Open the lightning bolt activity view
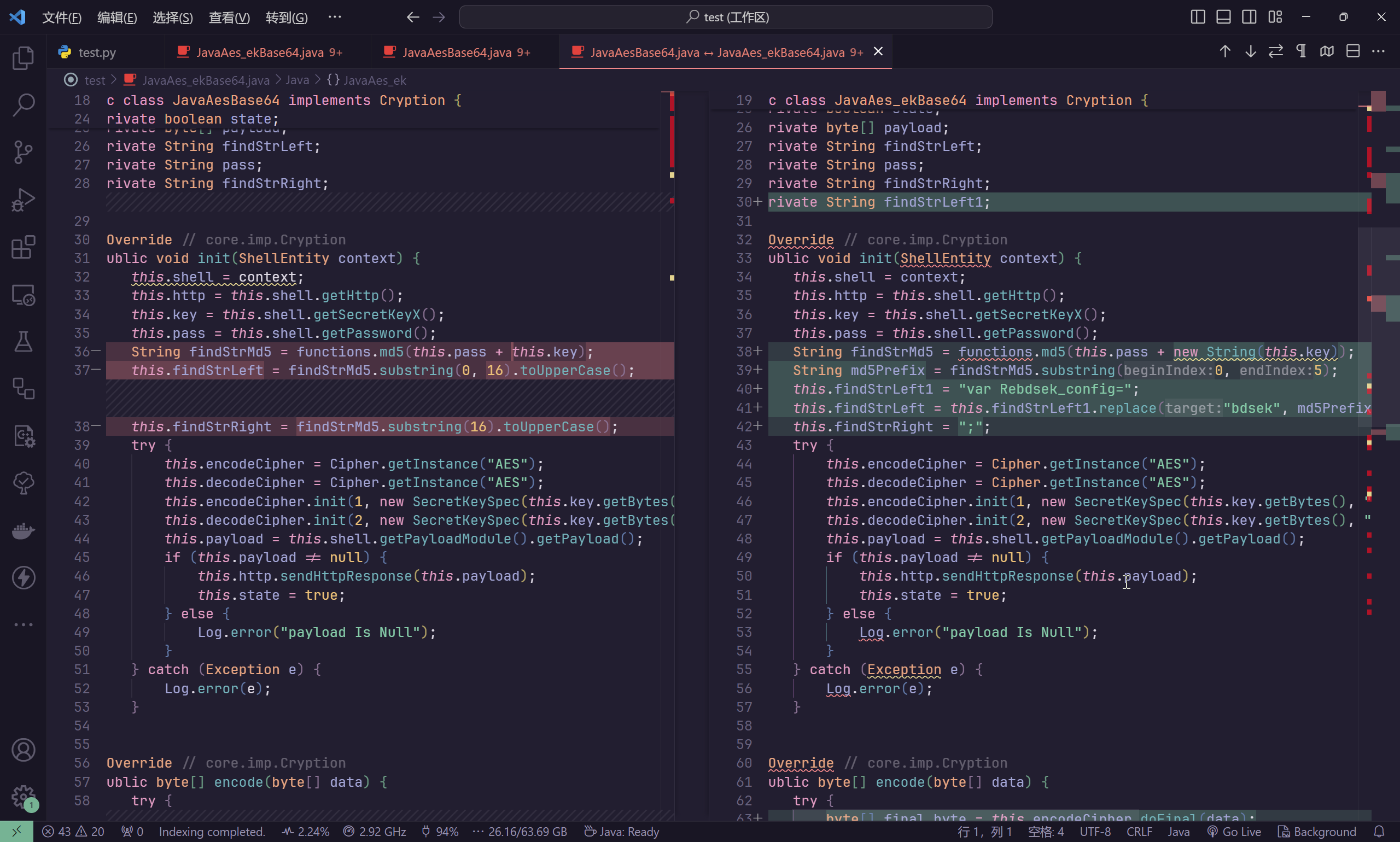Viewport: 1400px width, 842px height. [x=24, y=577]
